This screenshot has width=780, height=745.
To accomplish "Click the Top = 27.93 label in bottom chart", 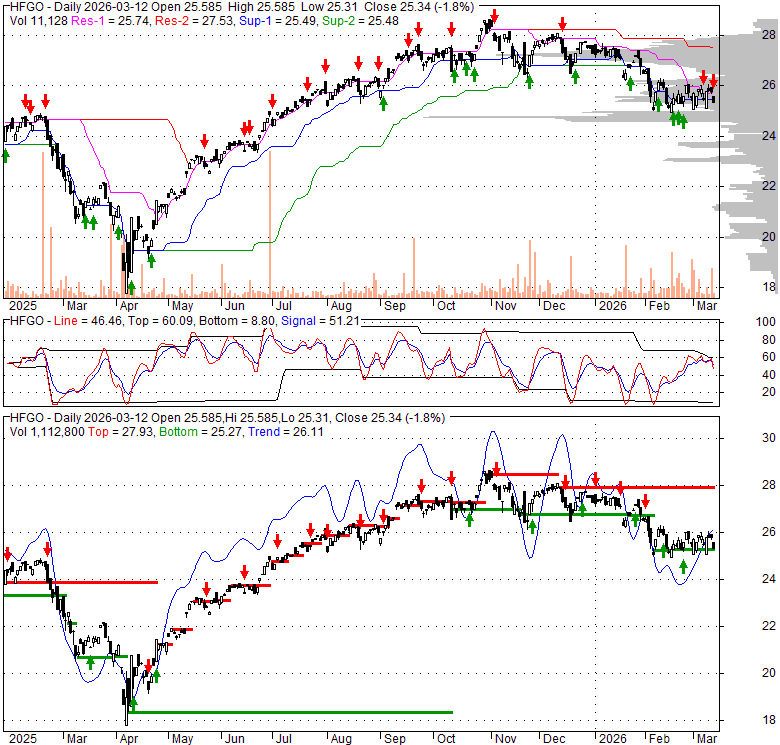I will pyautogui.click(x=121, y=432).
